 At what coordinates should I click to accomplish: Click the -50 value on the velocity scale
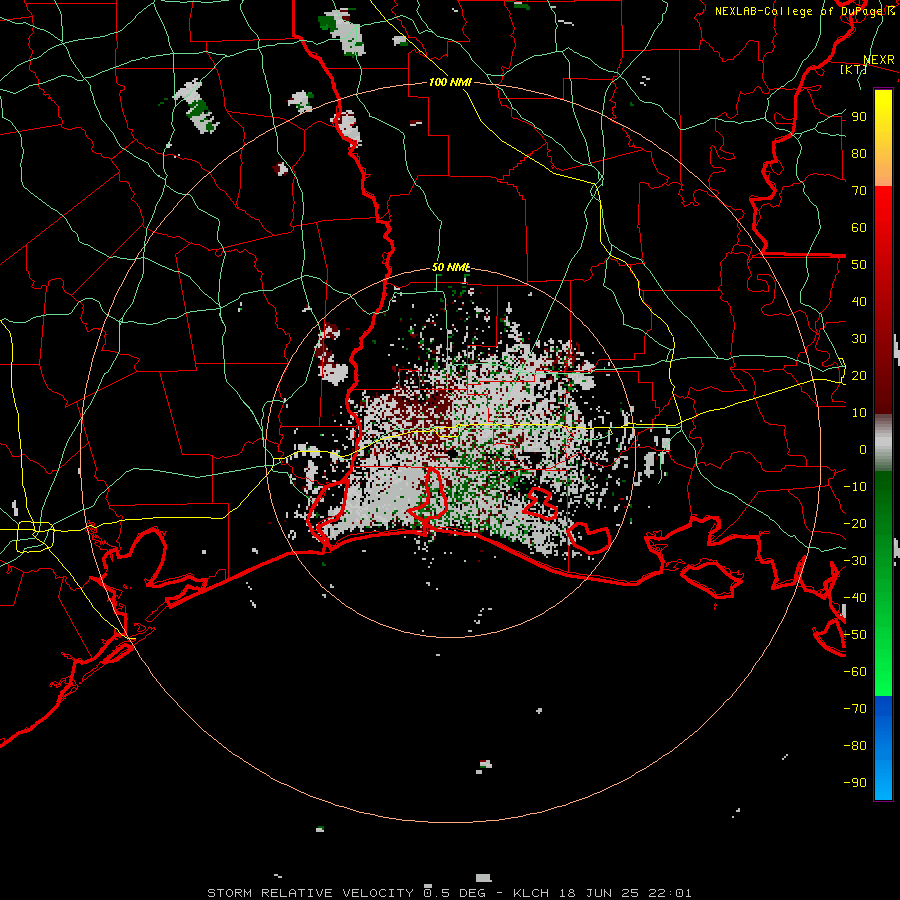coord(855,635)
